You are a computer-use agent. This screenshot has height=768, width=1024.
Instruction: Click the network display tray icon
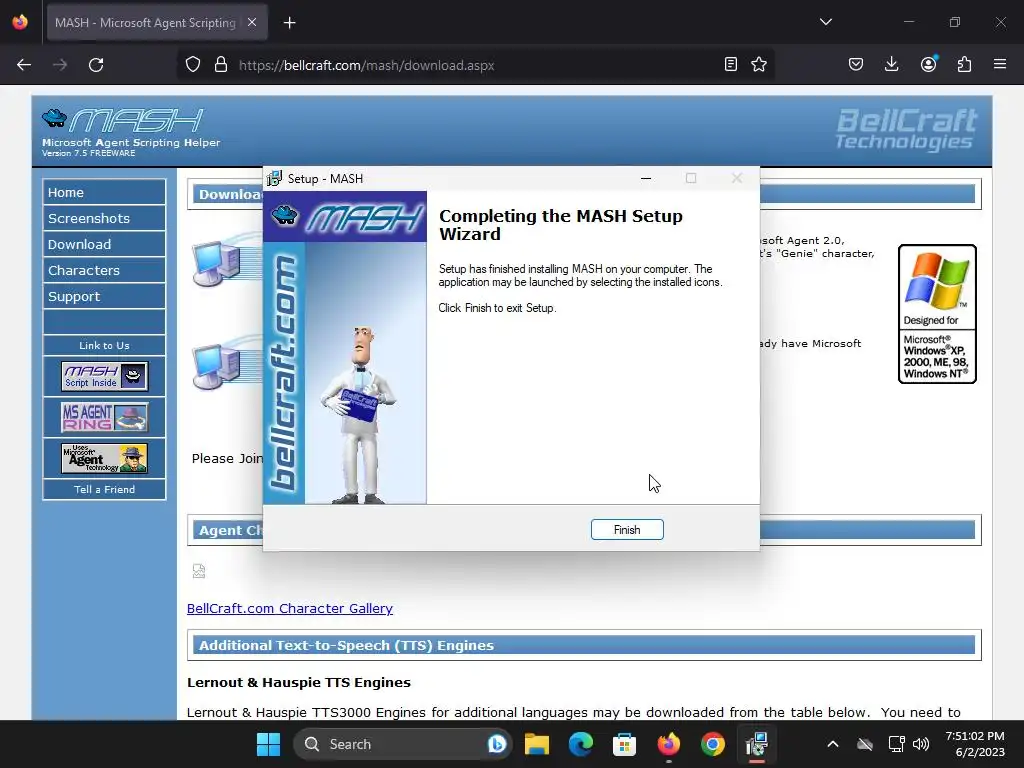[x=896, y=744]
